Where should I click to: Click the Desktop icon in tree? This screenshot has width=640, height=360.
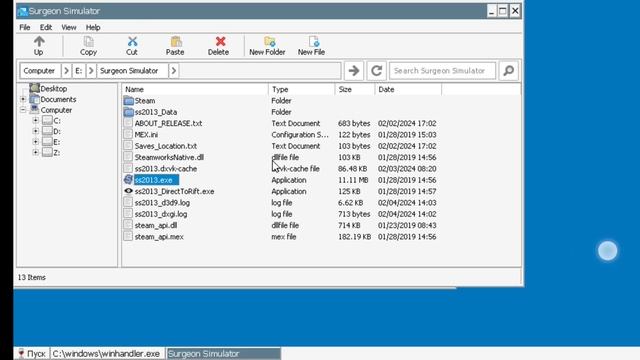pos(35,88)
